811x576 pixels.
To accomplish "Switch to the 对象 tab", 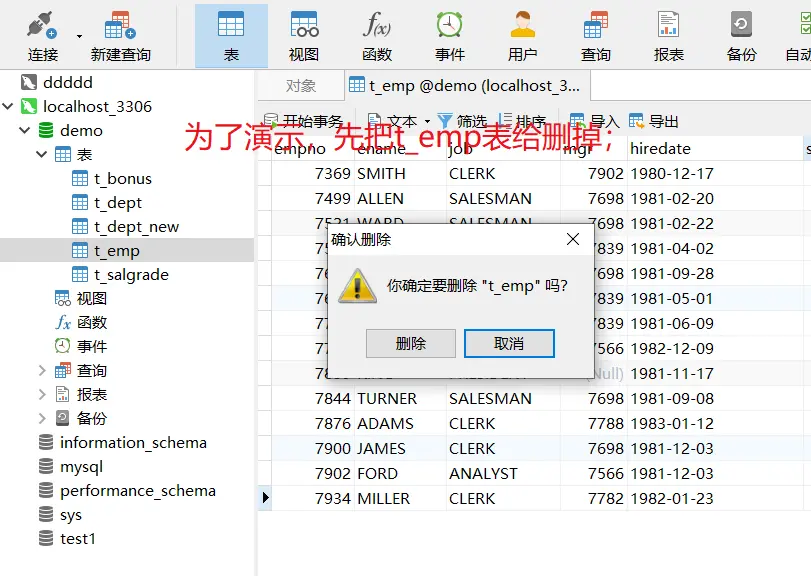I will [301, 86].
